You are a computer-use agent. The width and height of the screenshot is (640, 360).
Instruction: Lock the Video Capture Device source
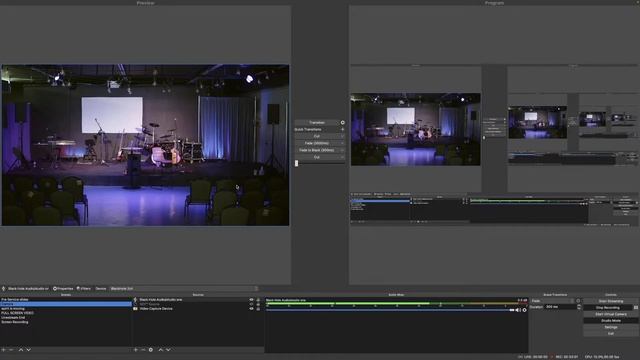258,309
